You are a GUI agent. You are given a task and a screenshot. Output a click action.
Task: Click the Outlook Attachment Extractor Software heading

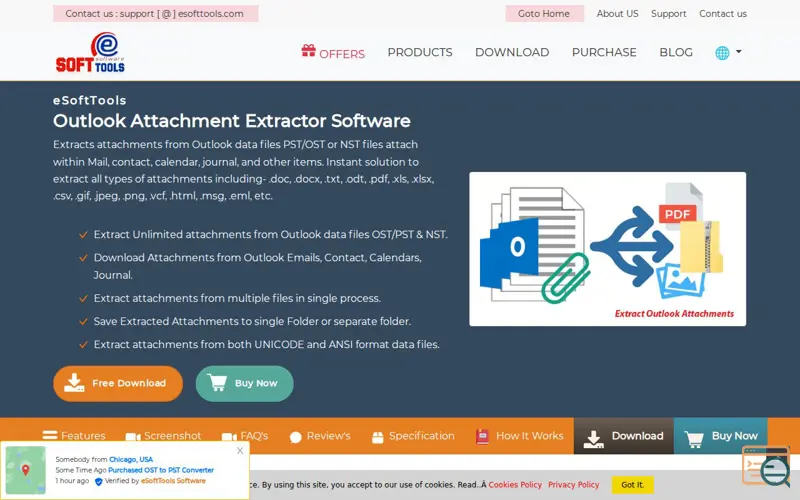coord(232,121)
